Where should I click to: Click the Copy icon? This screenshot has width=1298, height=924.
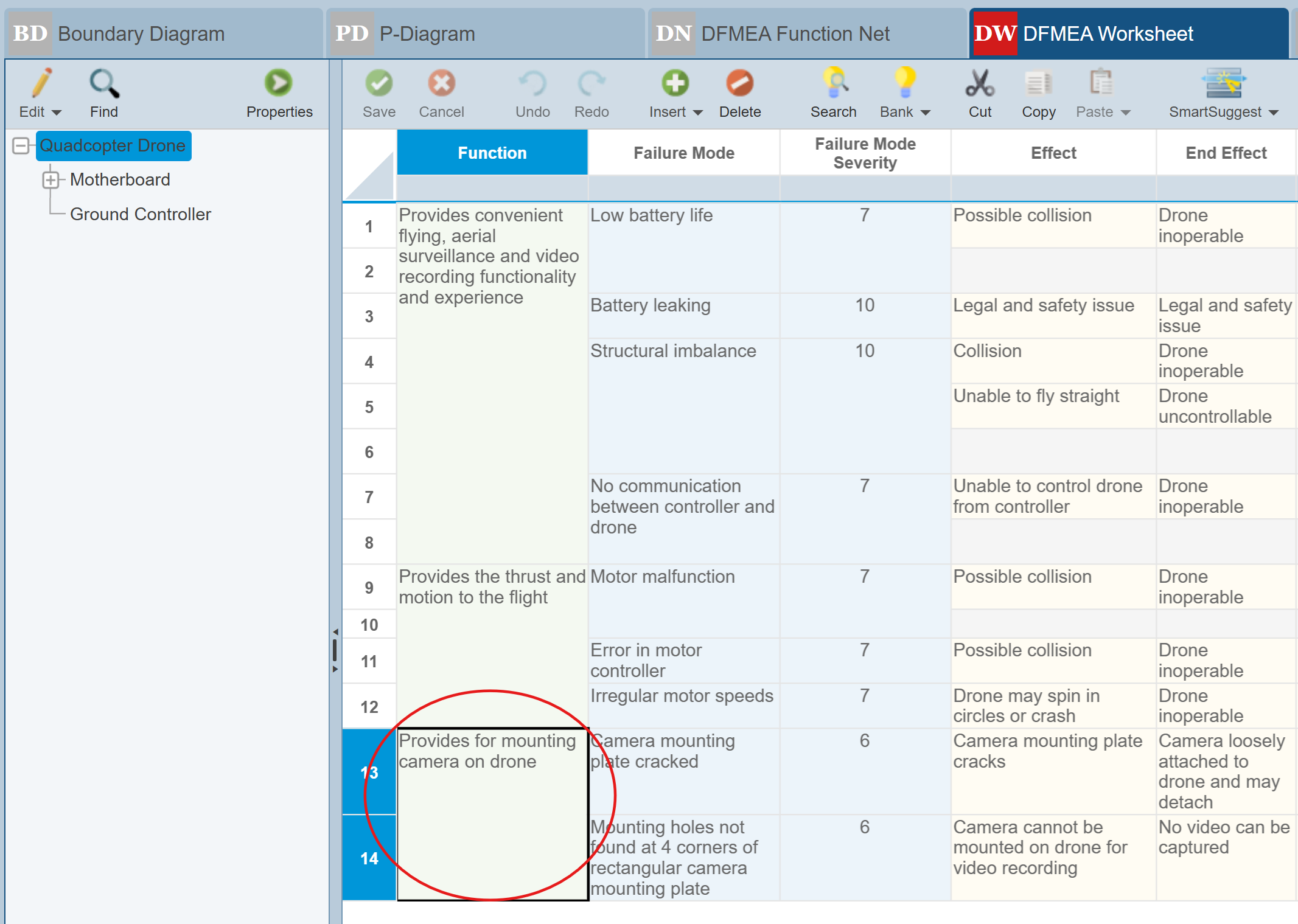coord(1038,83)
